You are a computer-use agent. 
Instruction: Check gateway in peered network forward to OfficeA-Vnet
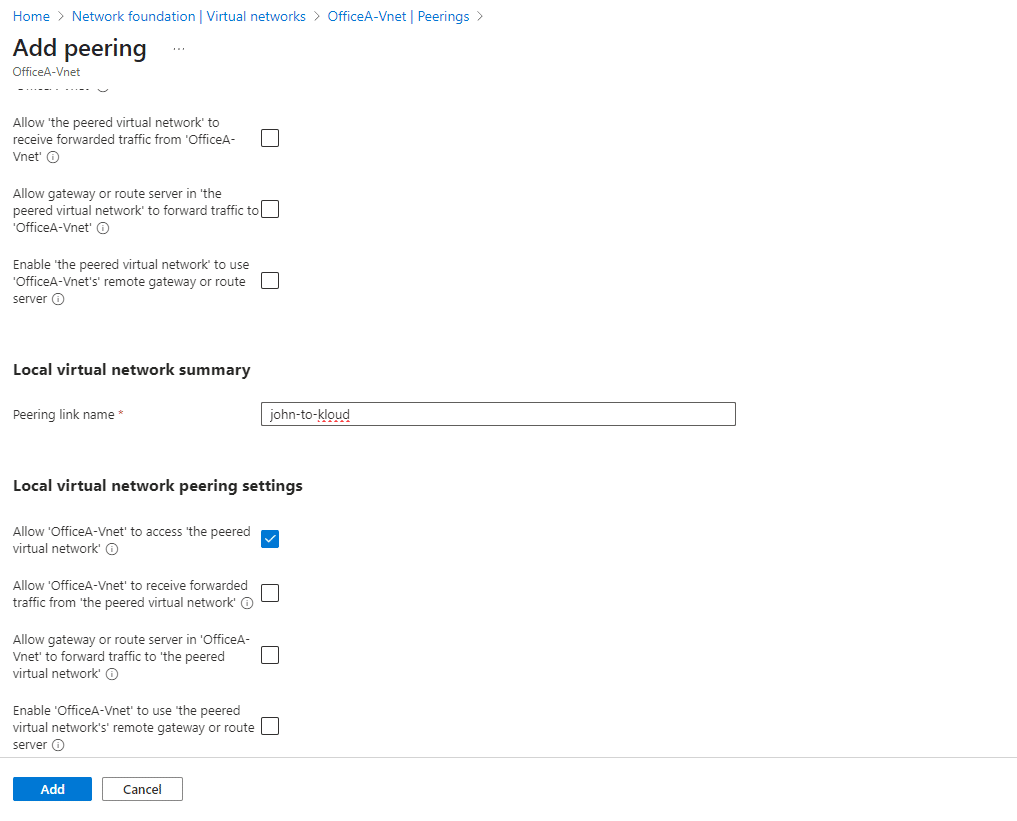(270, 209)
